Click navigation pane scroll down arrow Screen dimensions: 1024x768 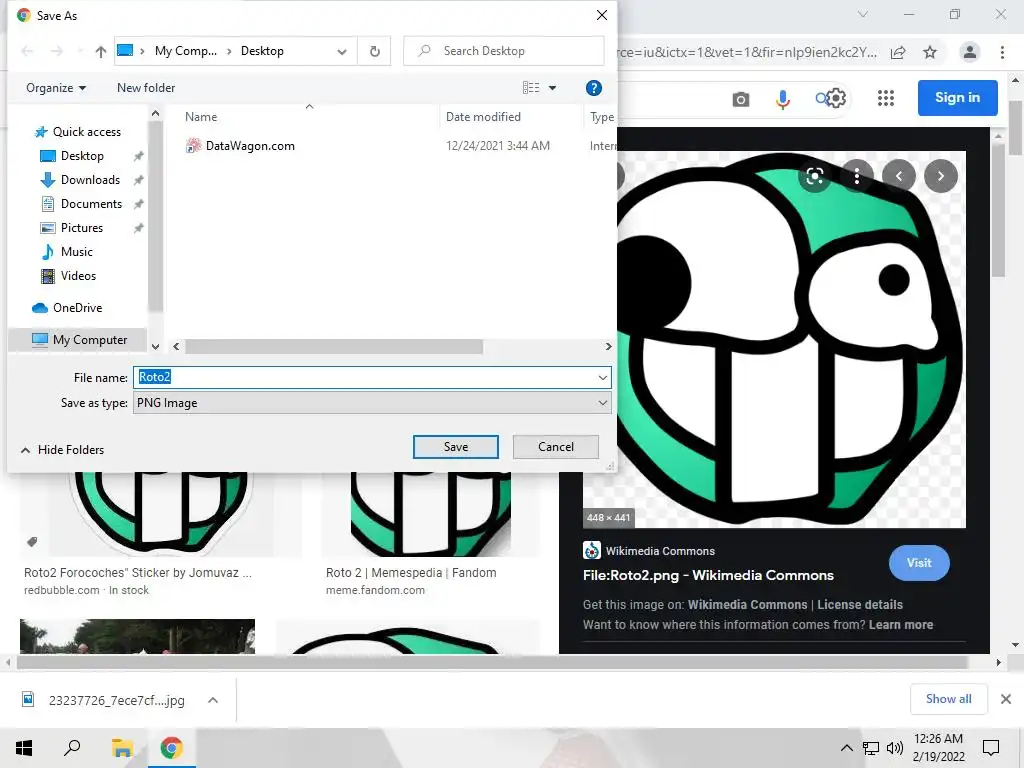[155, 347]
